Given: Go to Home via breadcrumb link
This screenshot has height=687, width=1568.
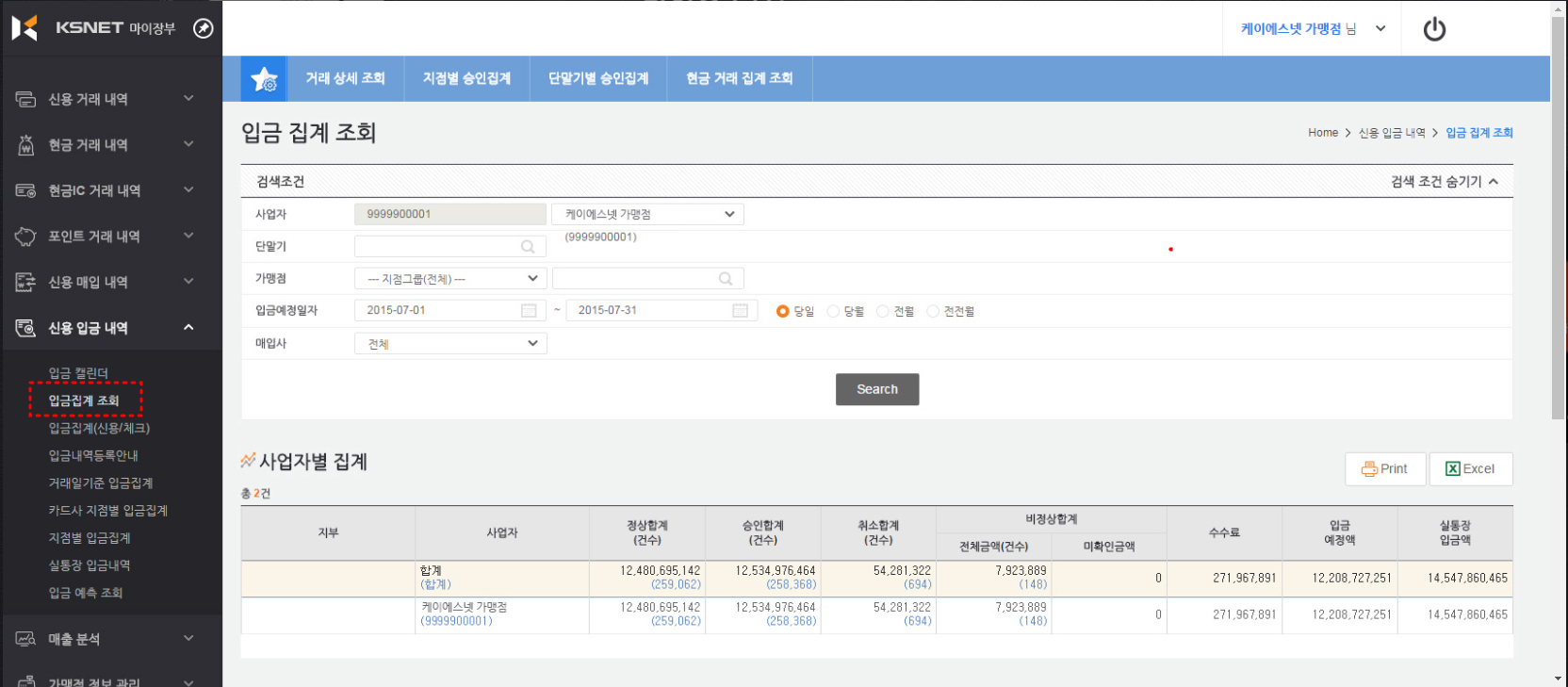Looking at the screenshot, I should [1323, 133].
